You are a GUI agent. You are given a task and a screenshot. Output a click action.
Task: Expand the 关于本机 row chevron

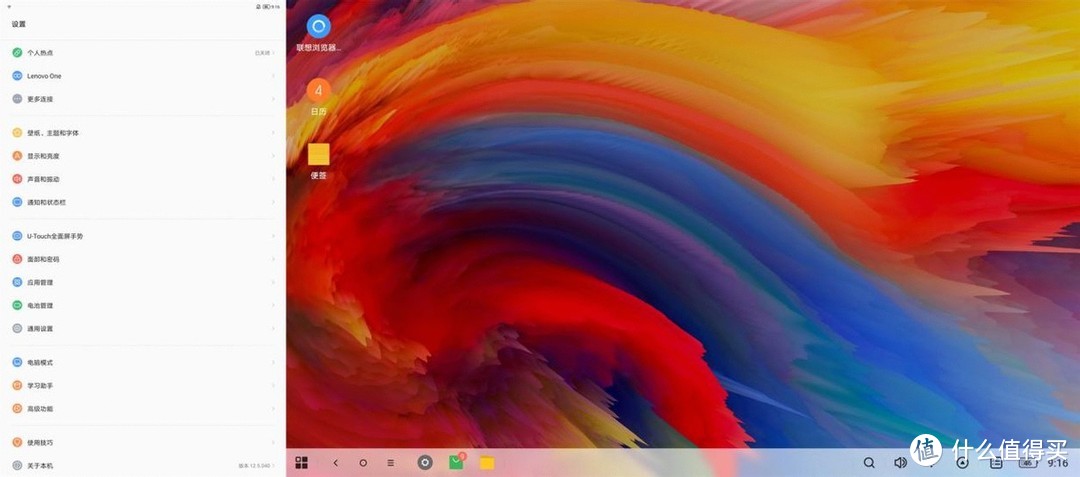(274, 466)
